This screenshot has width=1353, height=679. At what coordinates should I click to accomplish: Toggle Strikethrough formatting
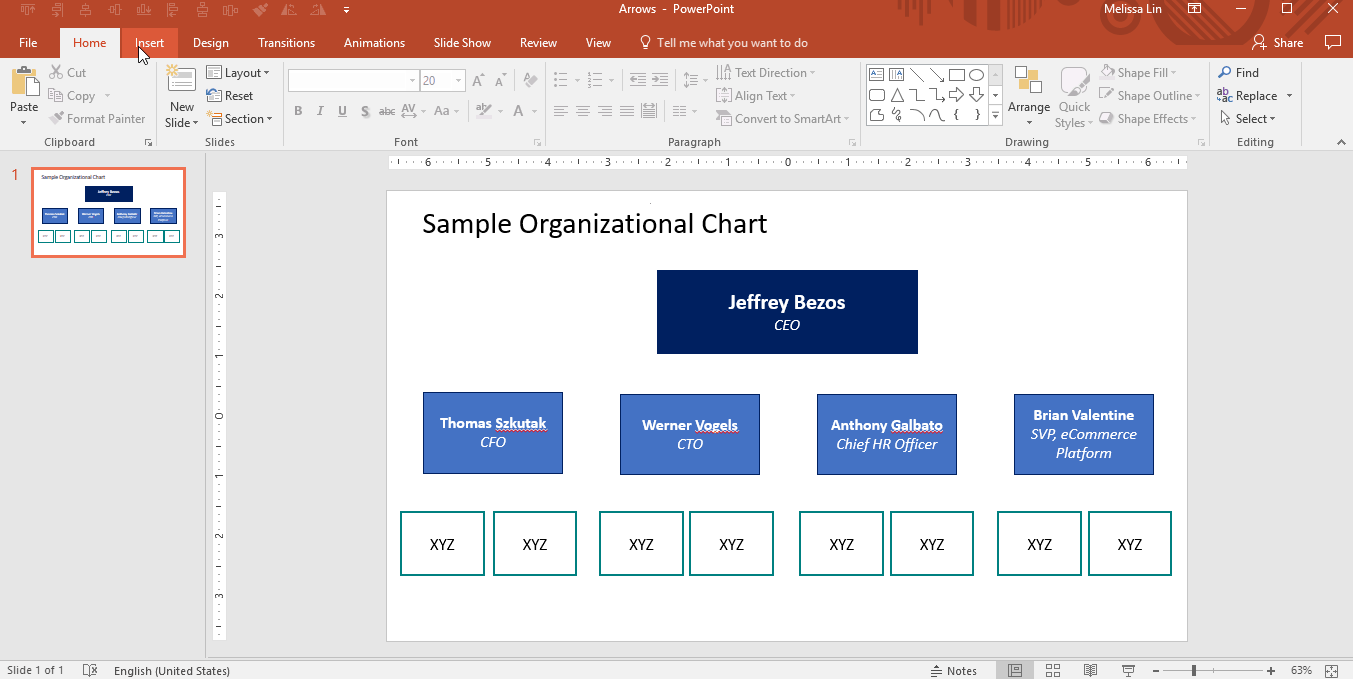coord(387,111)
